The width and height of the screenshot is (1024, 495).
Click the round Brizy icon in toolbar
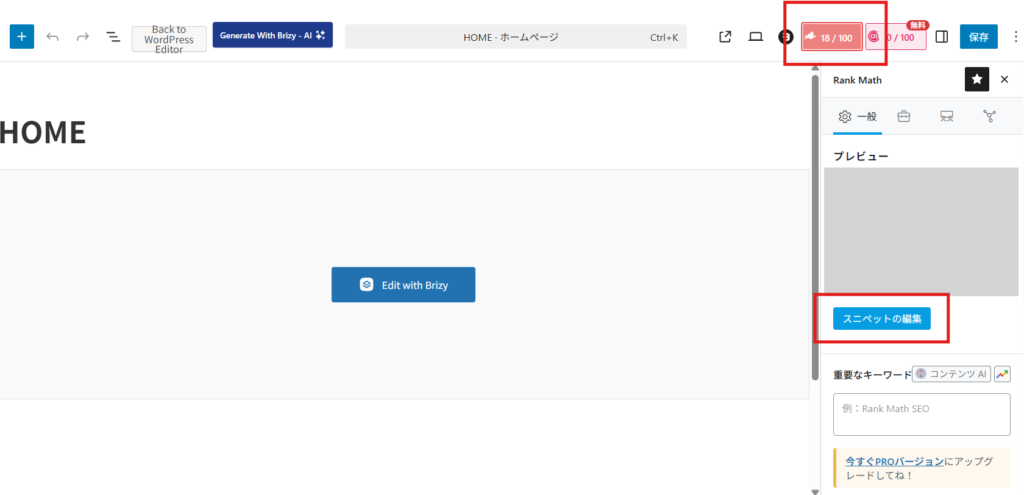(x=786, y=37)
